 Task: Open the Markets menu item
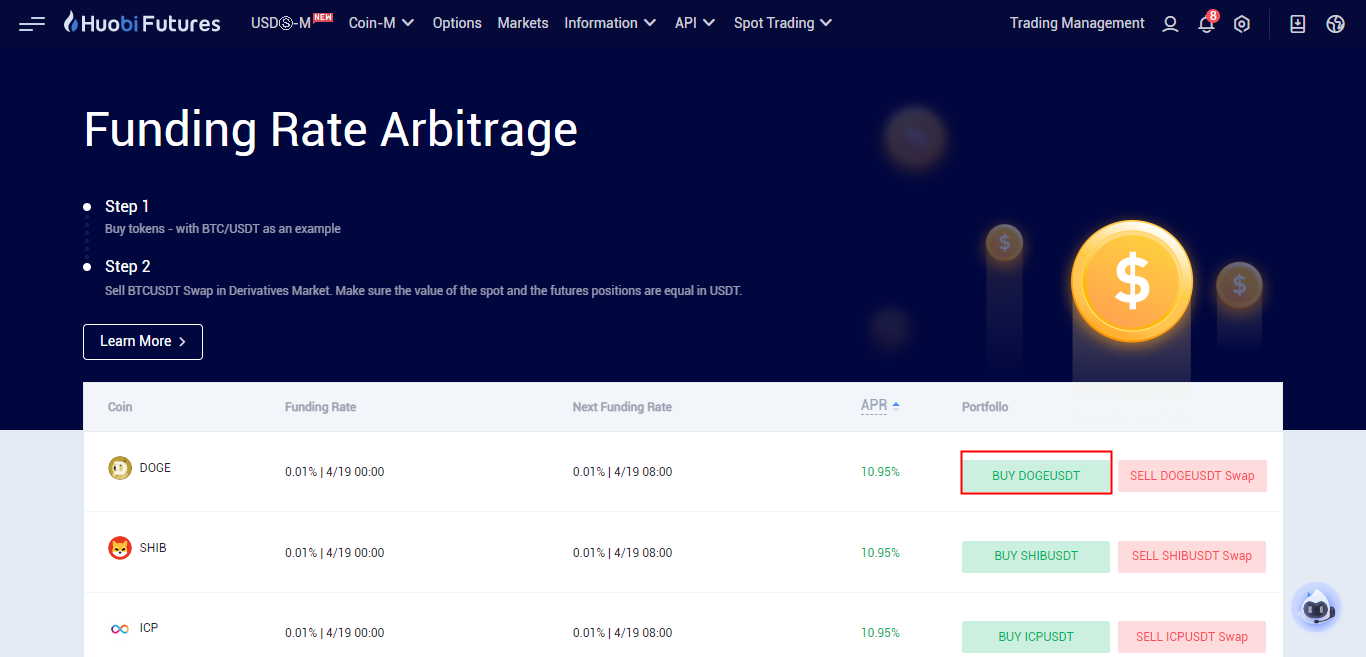[523, 23]
